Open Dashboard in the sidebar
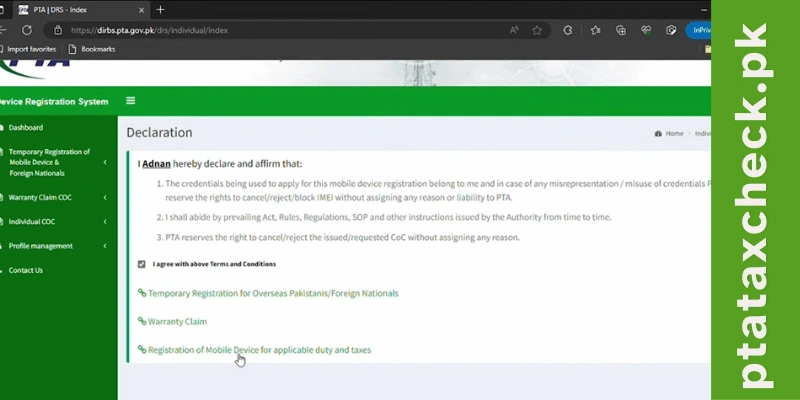800x400 pixels. (x=26, y=128)
